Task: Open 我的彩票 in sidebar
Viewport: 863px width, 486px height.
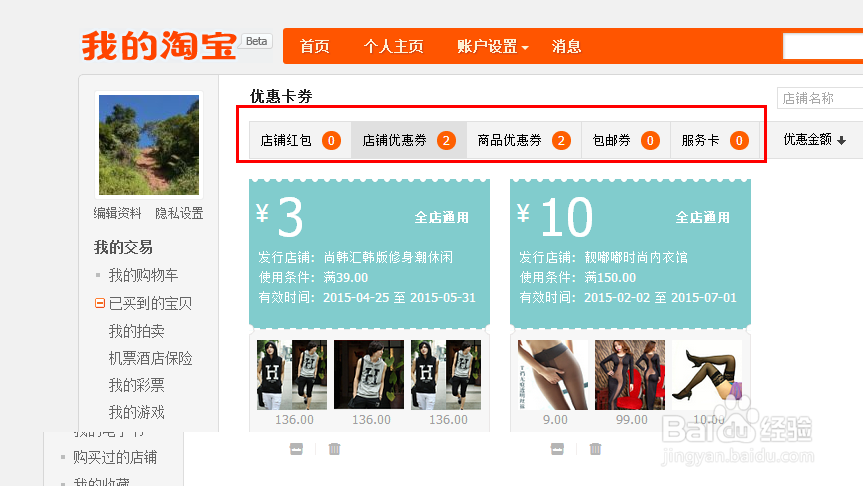Action: pos(136,385)
